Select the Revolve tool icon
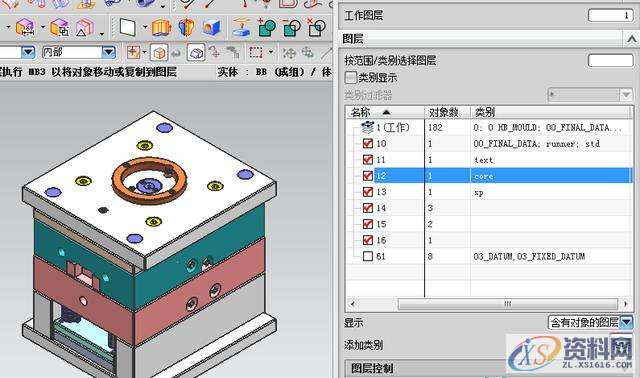 (186, 28)
